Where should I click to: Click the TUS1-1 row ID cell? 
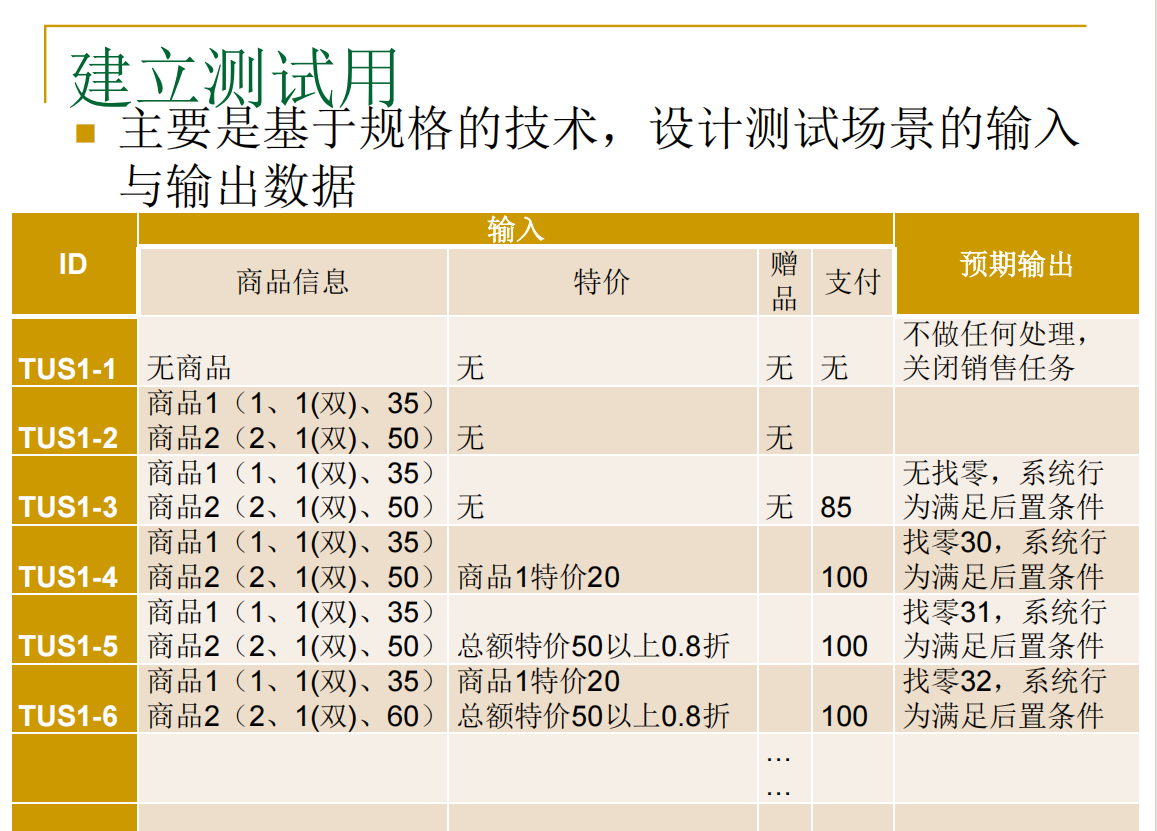pyautogui.click(x=69, y=369)
